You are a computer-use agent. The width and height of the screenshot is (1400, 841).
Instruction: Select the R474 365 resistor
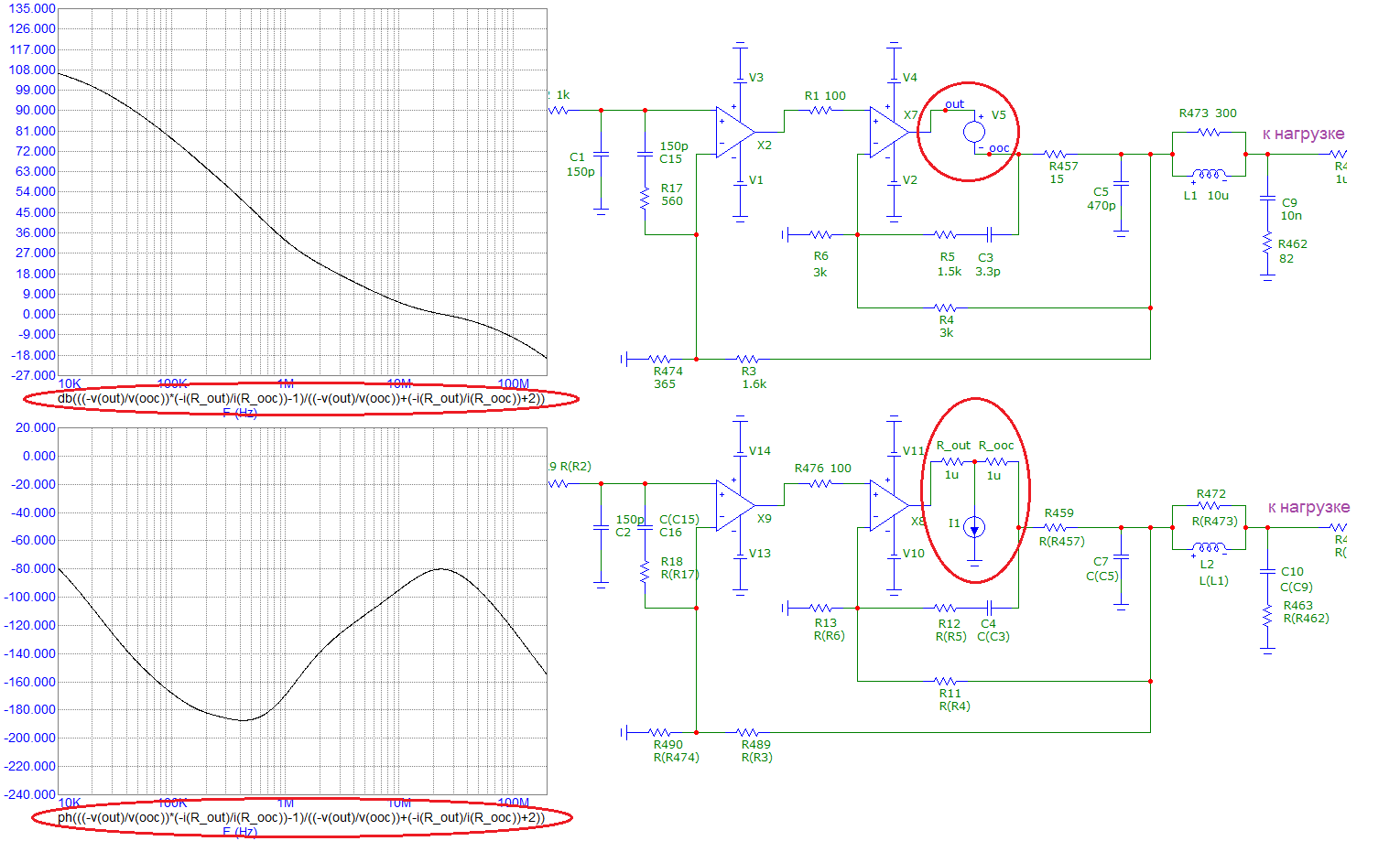pos(660,359)
